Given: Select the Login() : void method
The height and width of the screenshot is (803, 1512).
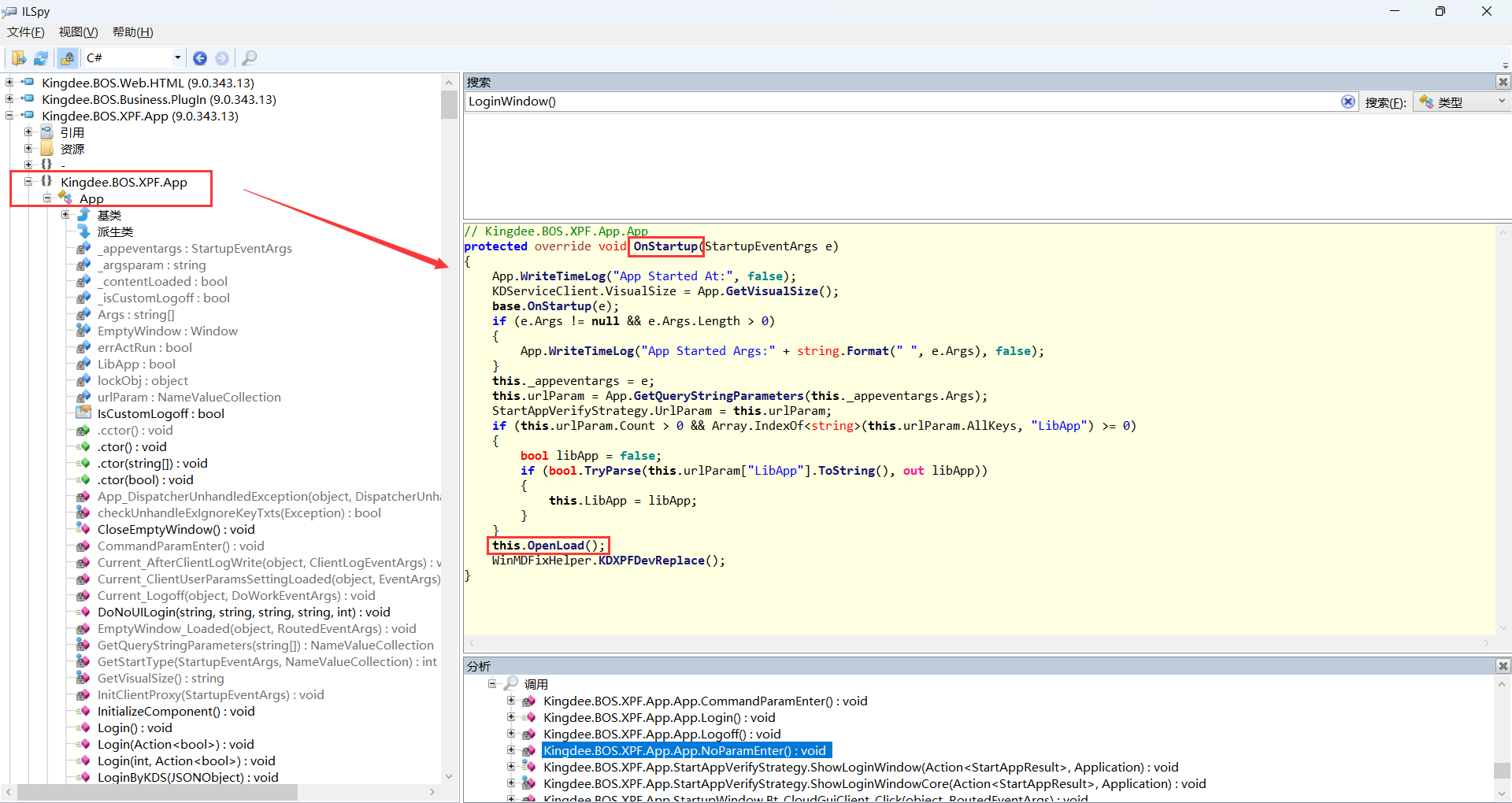Looking at the screenshot, I should click(135, 727).
